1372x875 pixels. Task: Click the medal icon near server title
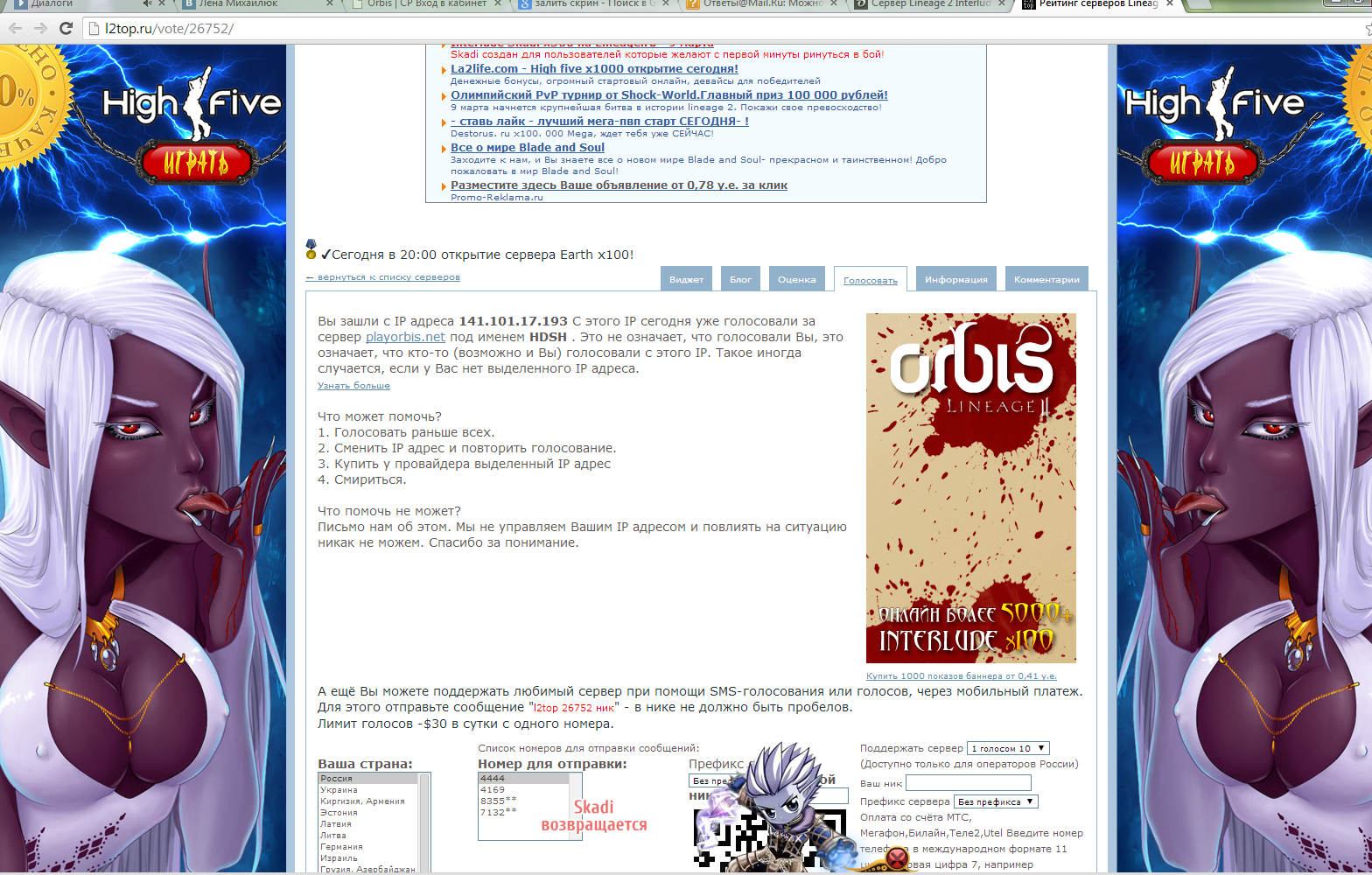311,249
